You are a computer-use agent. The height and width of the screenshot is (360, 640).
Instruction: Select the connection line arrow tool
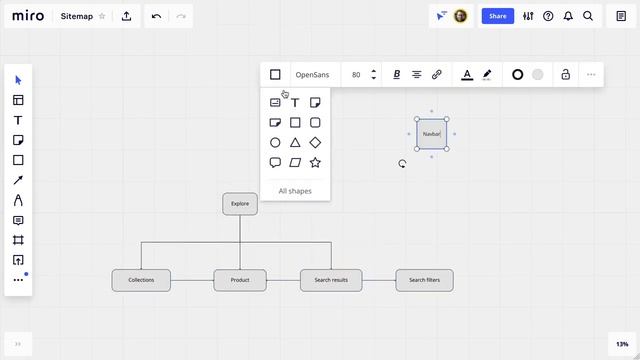tap(18, 180)
